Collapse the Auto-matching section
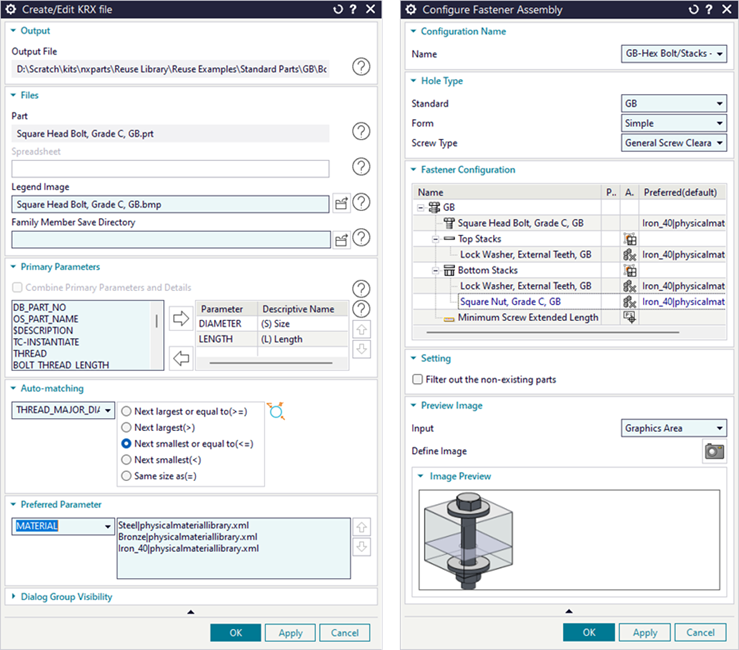The width and height of the screenshot is (739, 650). (x=13, y=388)
